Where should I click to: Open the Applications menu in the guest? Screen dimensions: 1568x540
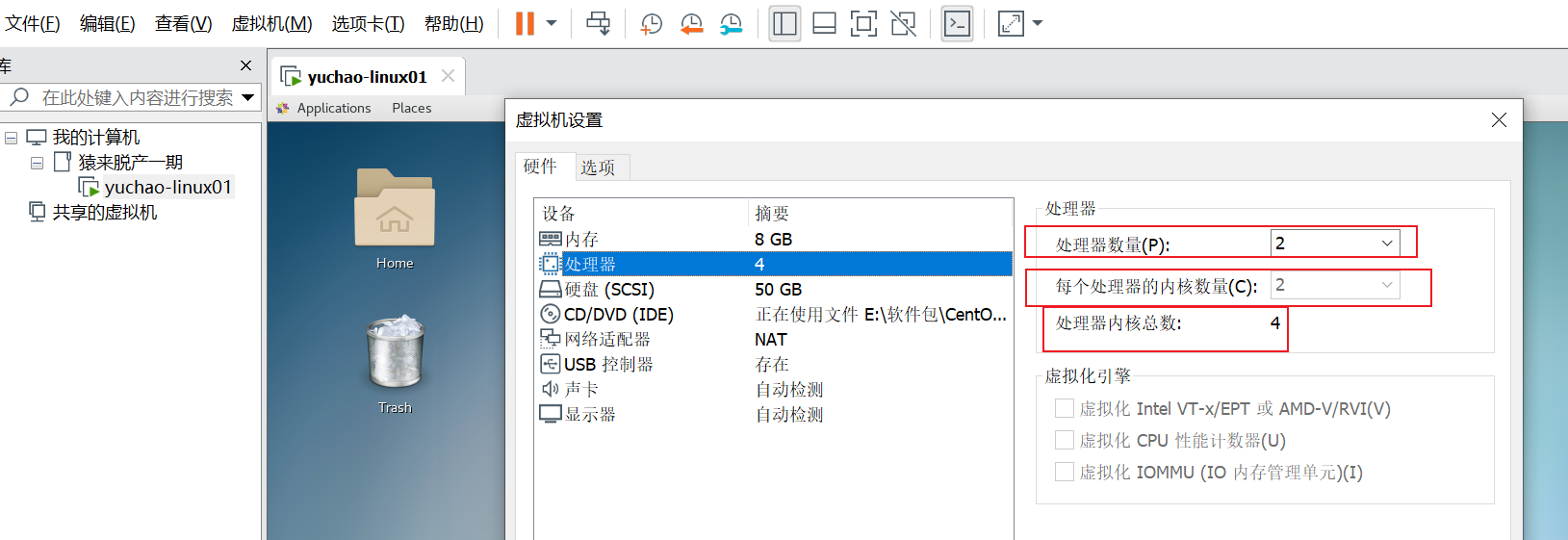click(333, 108)
